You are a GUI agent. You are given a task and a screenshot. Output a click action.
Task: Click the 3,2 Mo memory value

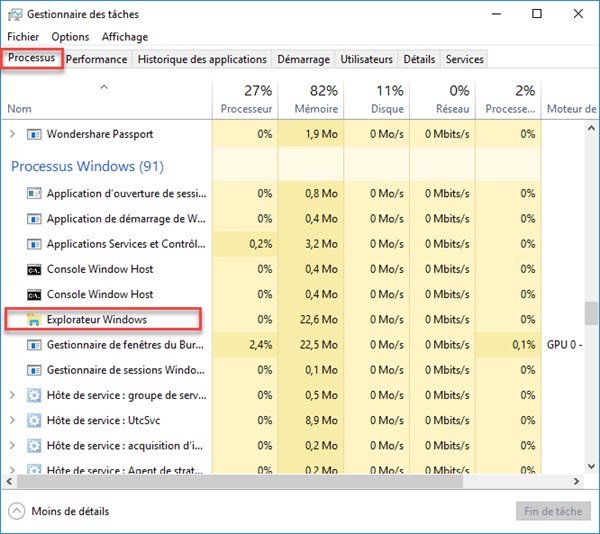[x=321, y=244]
